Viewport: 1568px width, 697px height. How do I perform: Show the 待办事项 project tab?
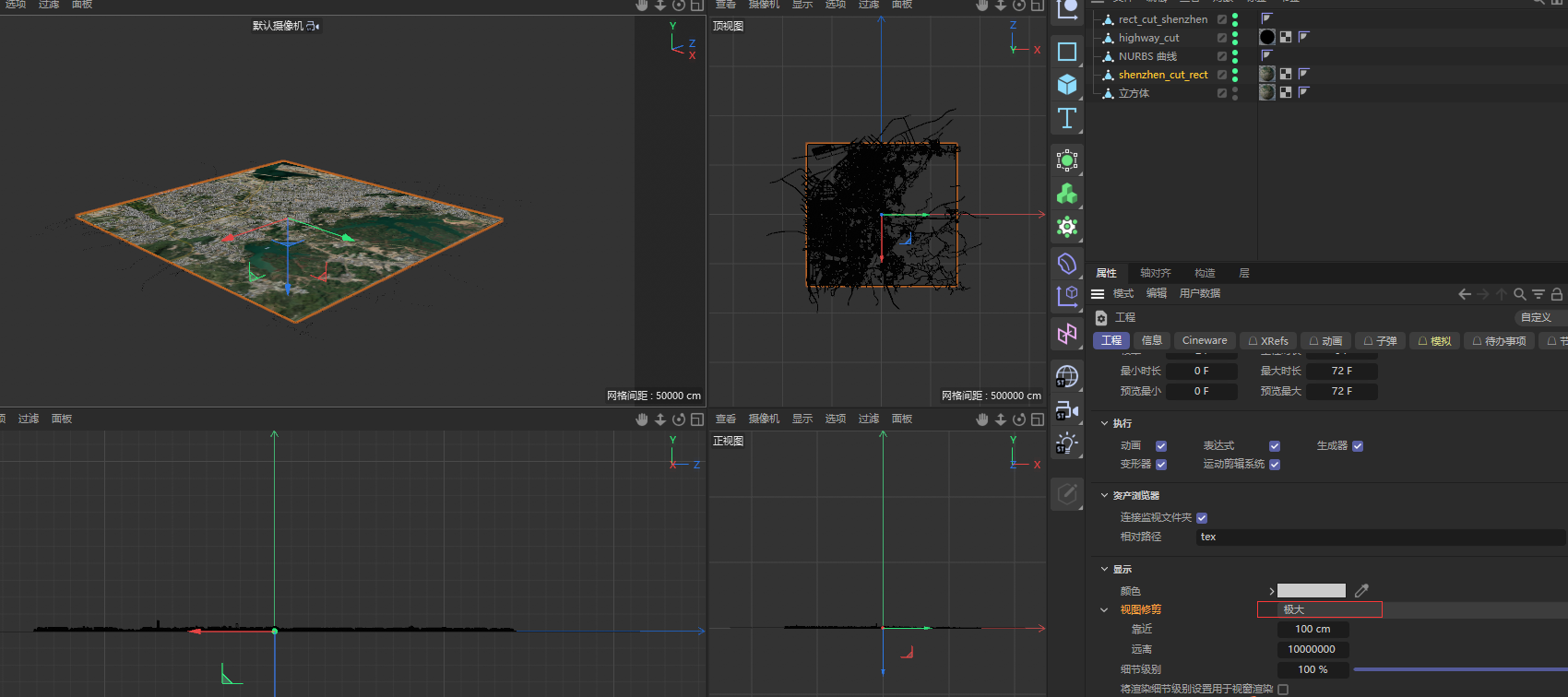1499,340
